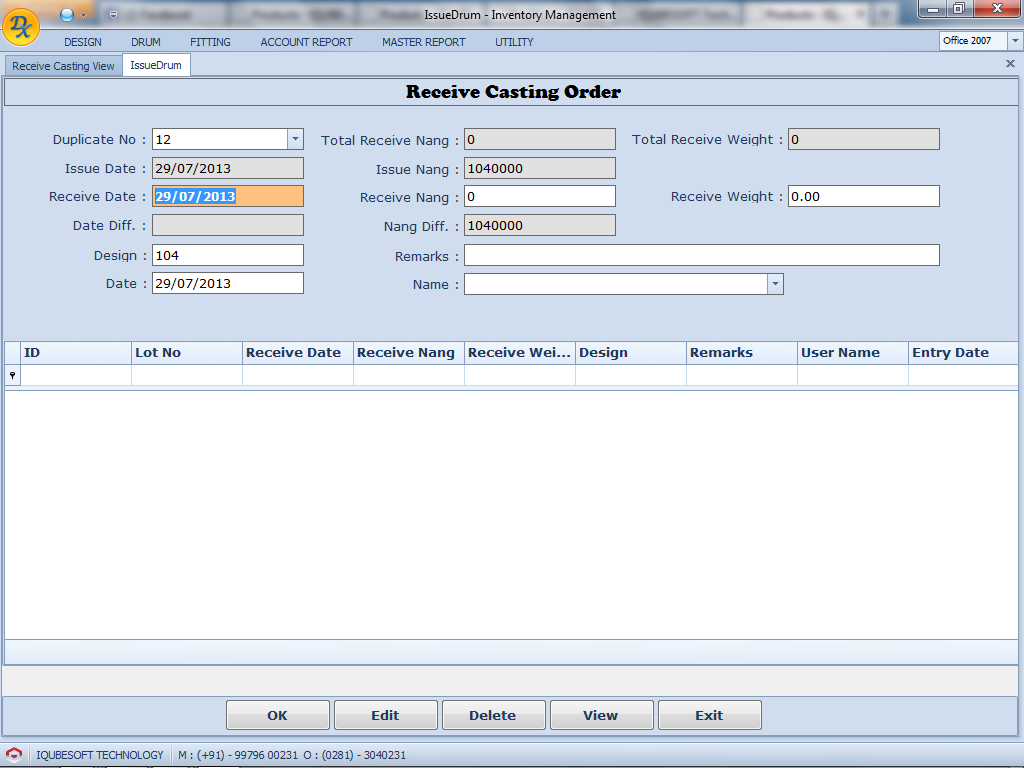Click the filter row indicator icon in grid

point(12,375)
